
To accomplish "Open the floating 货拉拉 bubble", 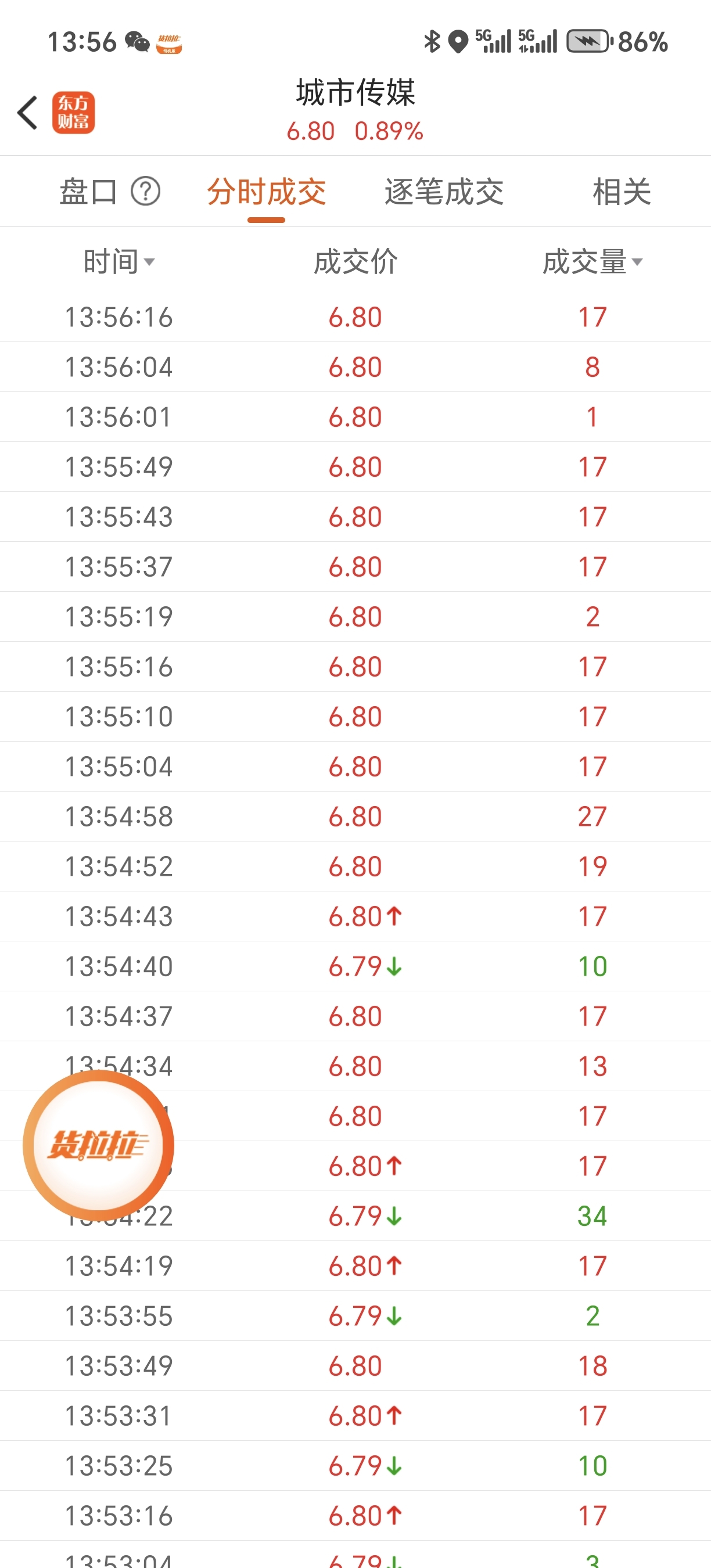I will point(99,1146).
